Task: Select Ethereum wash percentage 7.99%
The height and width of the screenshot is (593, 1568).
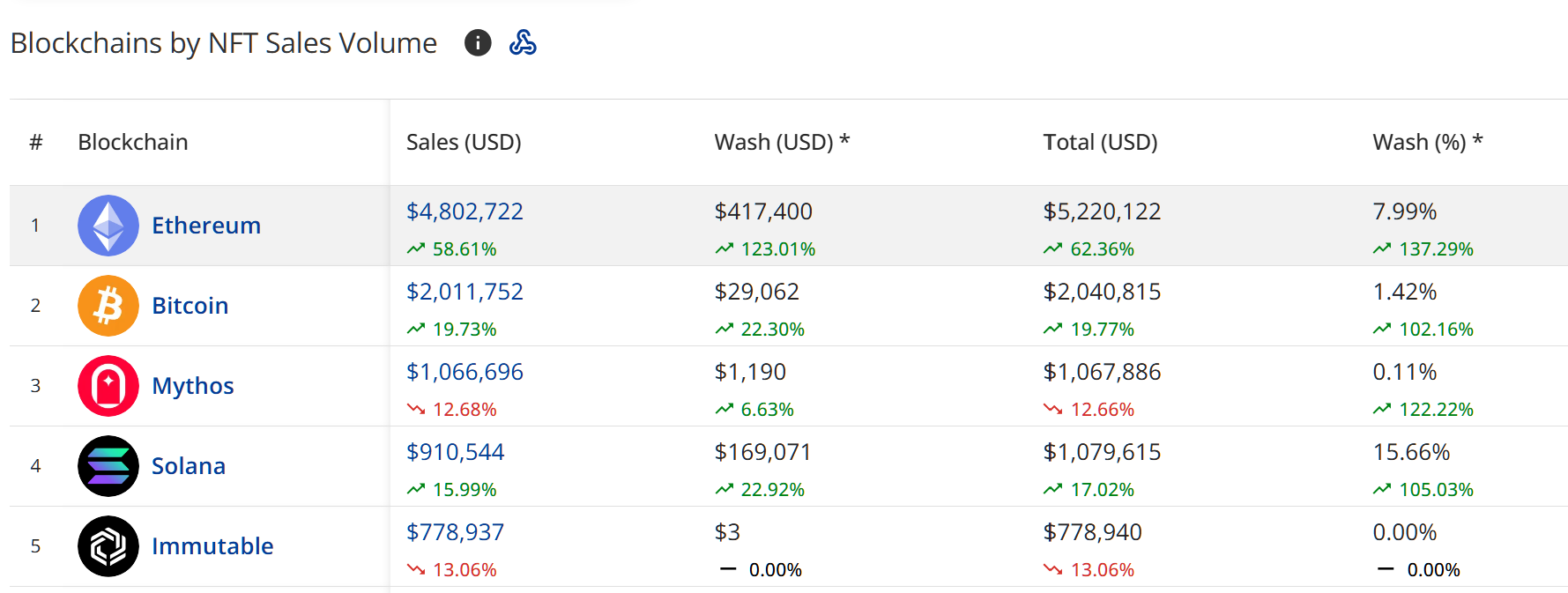Action: click(1405, 211)
